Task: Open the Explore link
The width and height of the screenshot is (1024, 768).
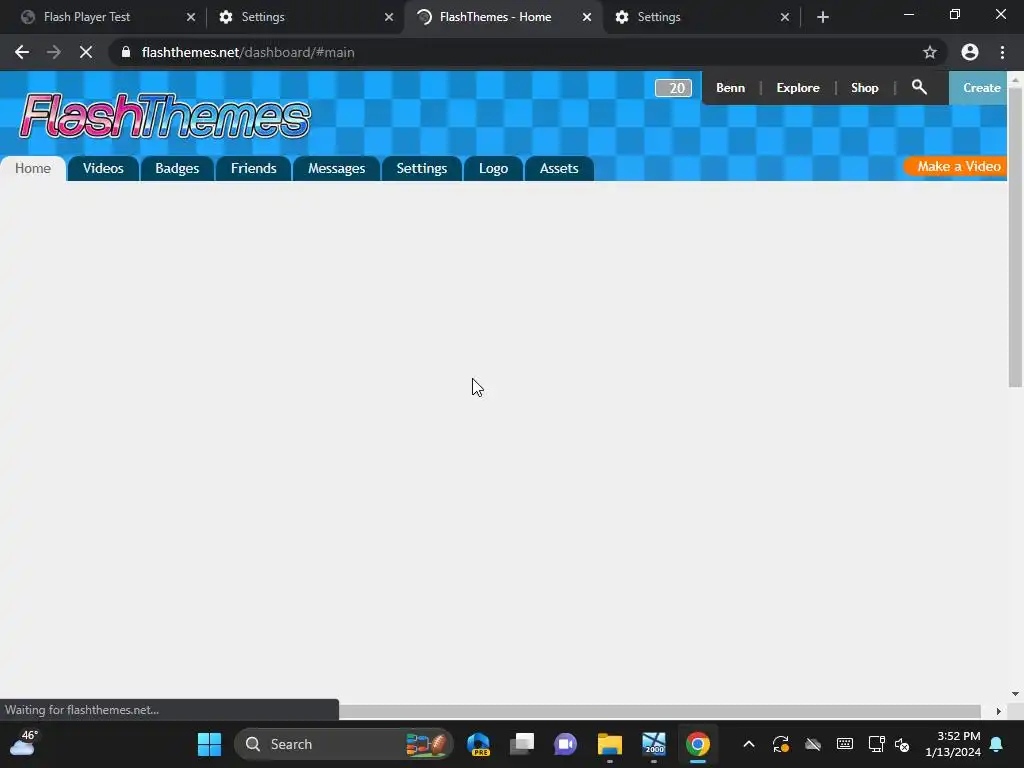Action: pyautogui.click(x=797, y=88)
